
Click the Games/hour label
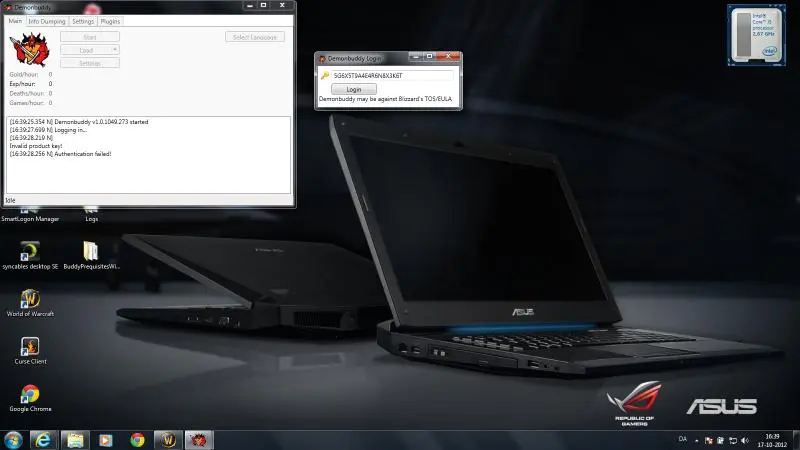(27, 103)
